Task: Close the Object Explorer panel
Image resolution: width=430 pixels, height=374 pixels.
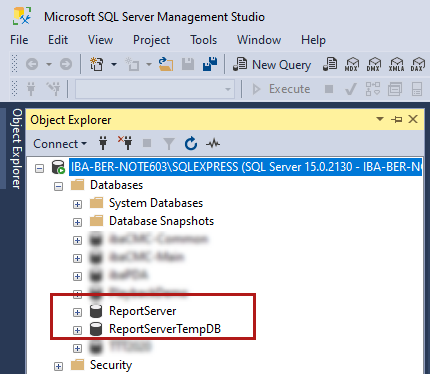Action: click(x=413, y=119)
